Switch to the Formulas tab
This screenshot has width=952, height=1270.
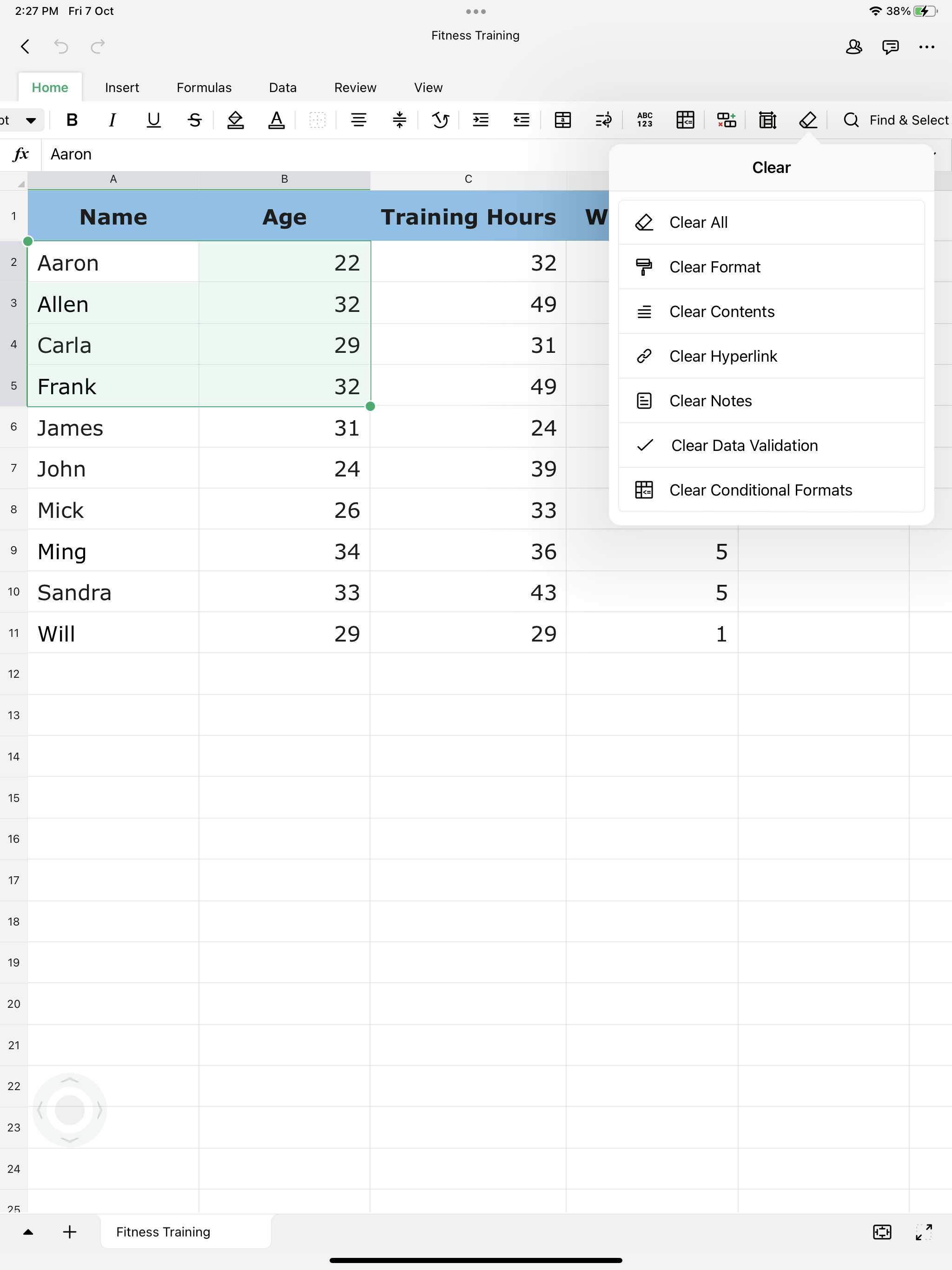tap(204, 87)
